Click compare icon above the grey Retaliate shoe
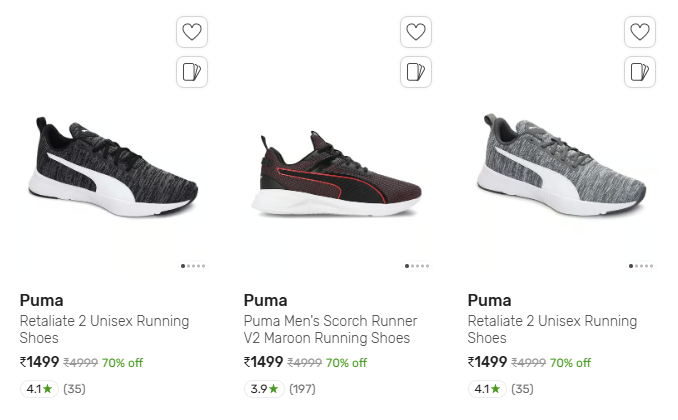 tap(640, 72)
